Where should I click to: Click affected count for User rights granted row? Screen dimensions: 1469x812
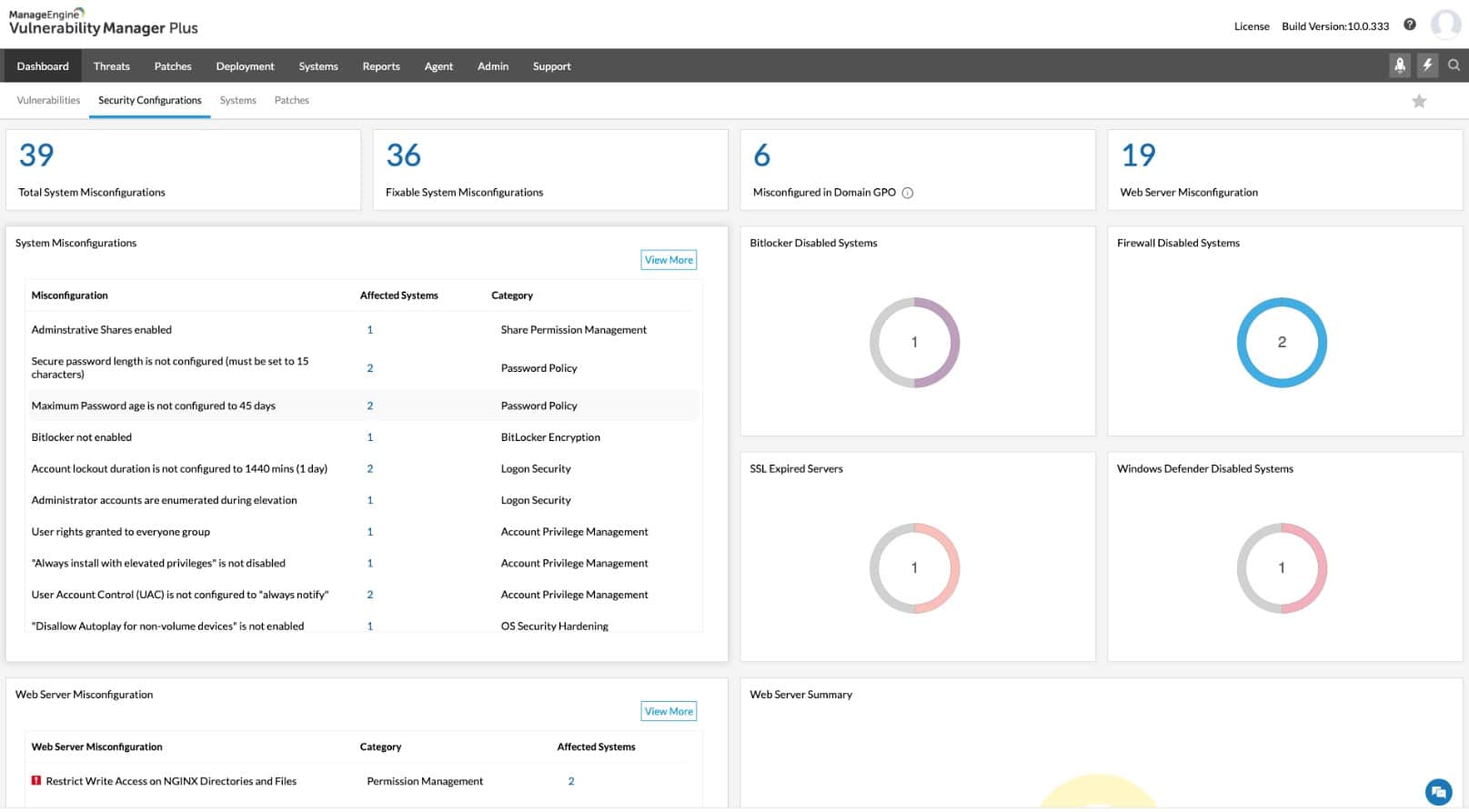(x=370, y=532)
